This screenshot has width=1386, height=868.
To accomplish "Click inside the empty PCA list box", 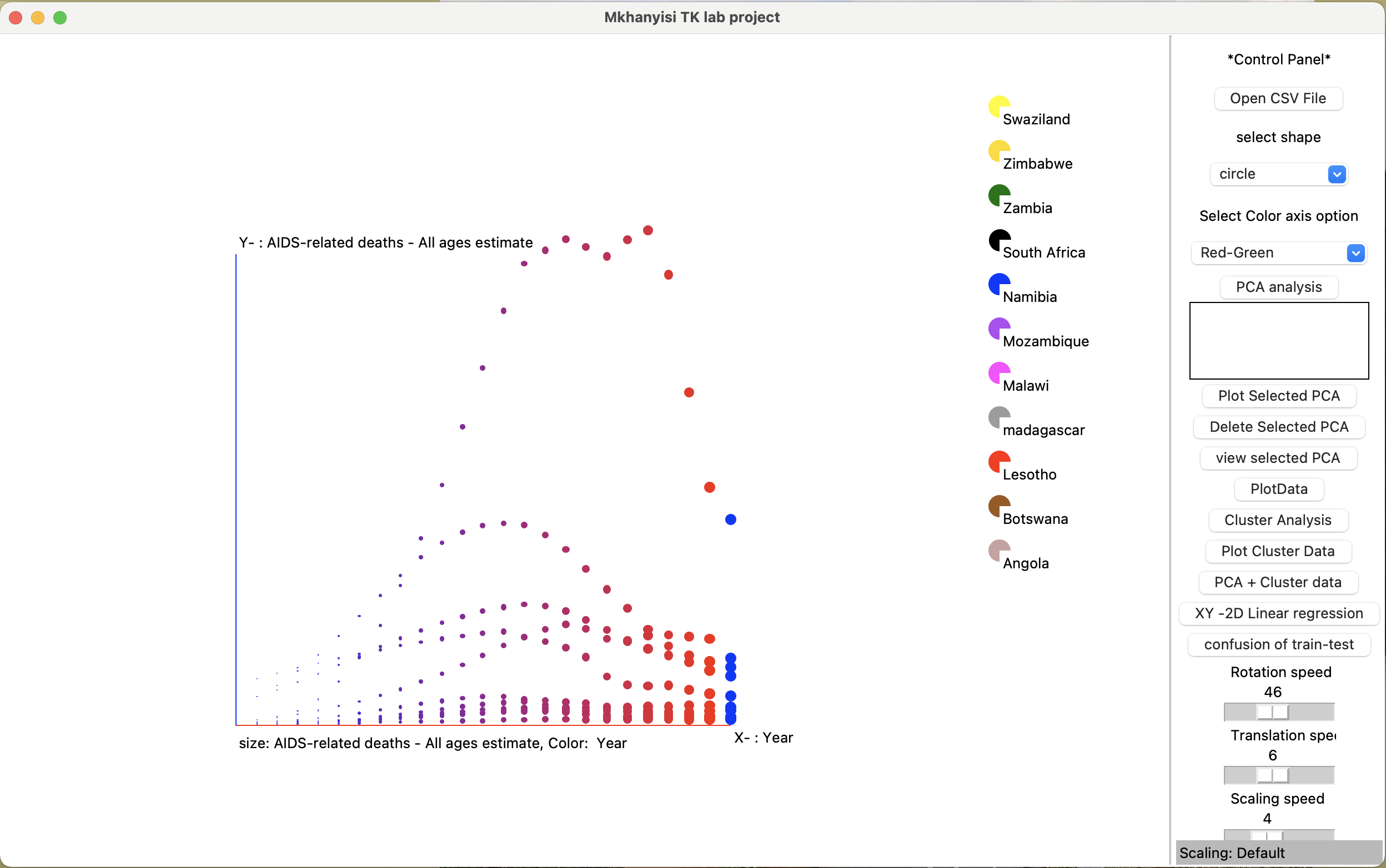I will coord(1279,340).
